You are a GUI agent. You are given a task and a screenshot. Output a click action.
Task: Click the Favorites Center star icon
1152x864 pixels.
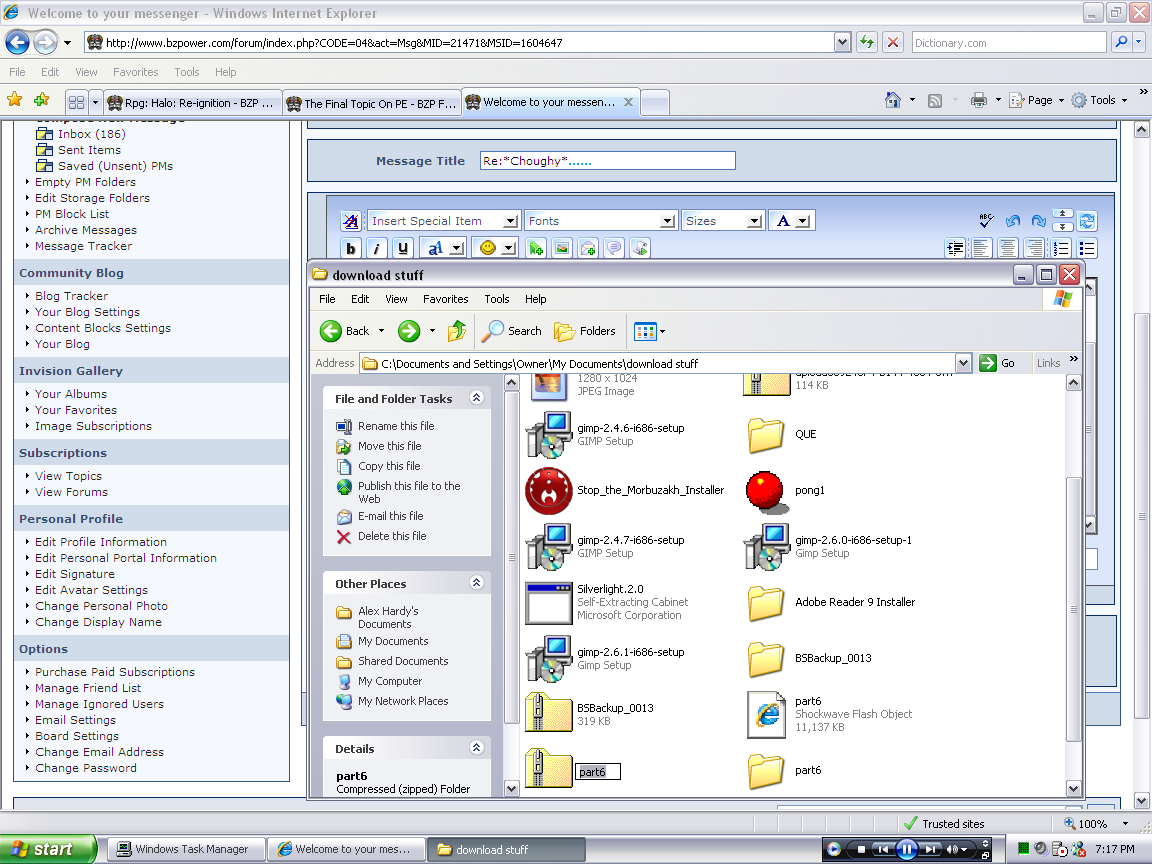click(15, 100)
